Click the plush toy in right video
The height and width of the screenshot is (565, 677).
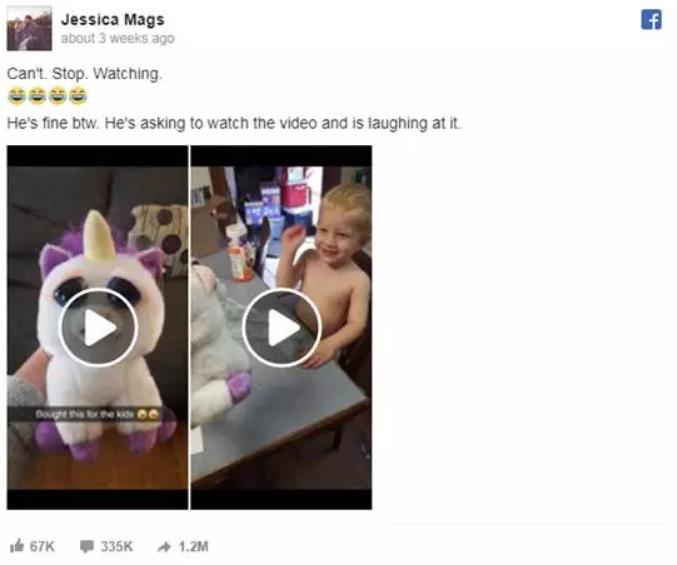218,345
